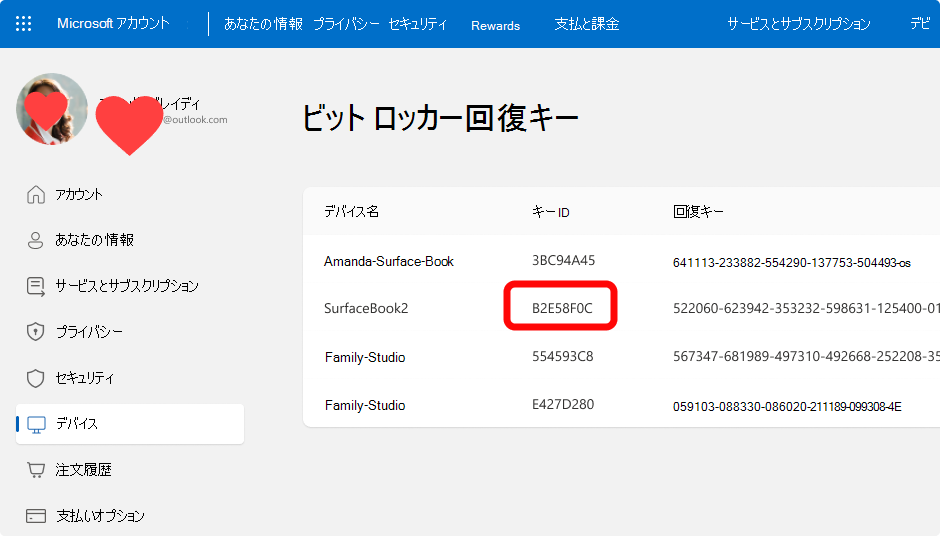Select device name Amanda-Surface-Book
Screen dimensions: 940x536
tap(388, 261)
